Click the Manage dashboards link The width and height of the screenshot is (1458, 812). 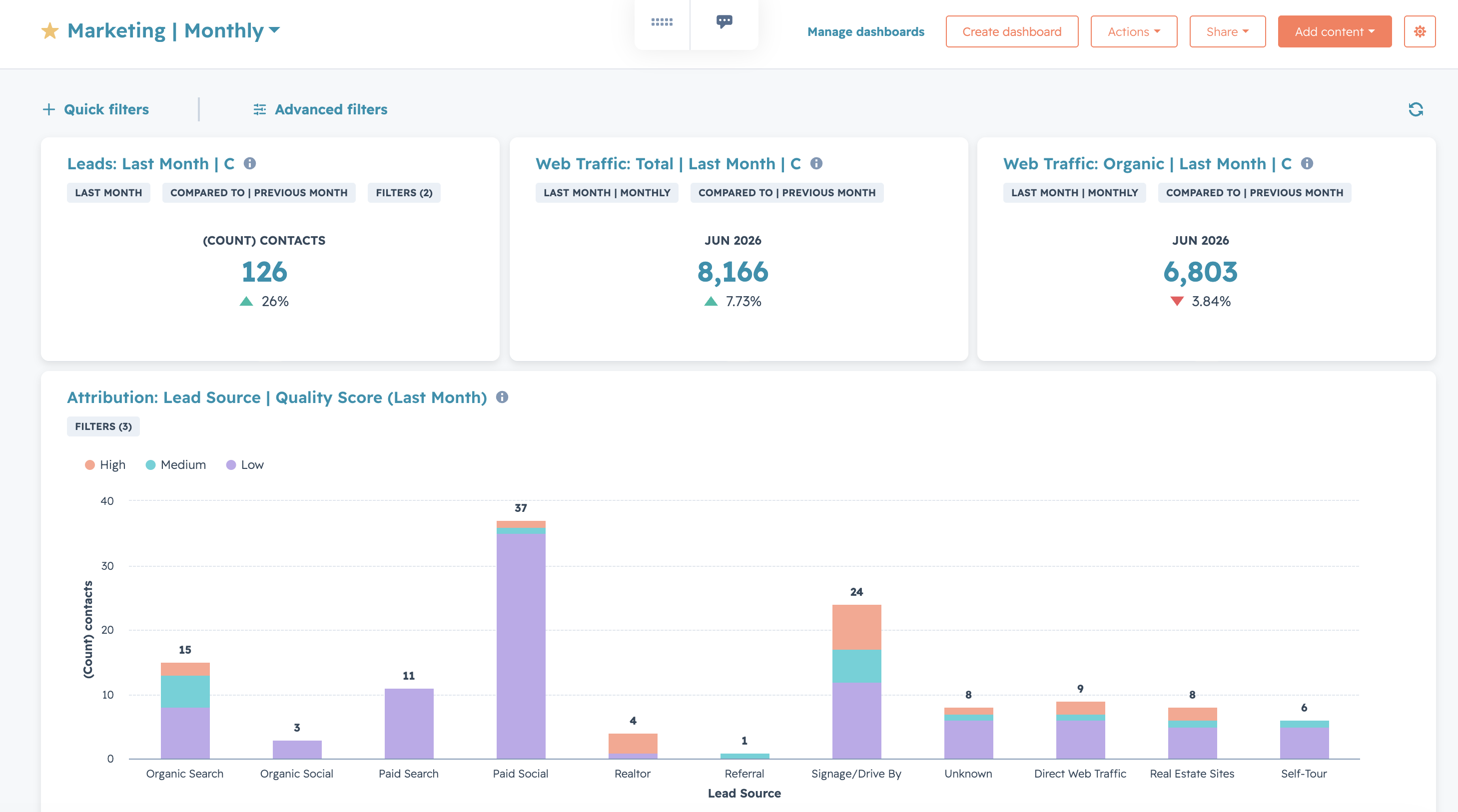tap(865, 31)
